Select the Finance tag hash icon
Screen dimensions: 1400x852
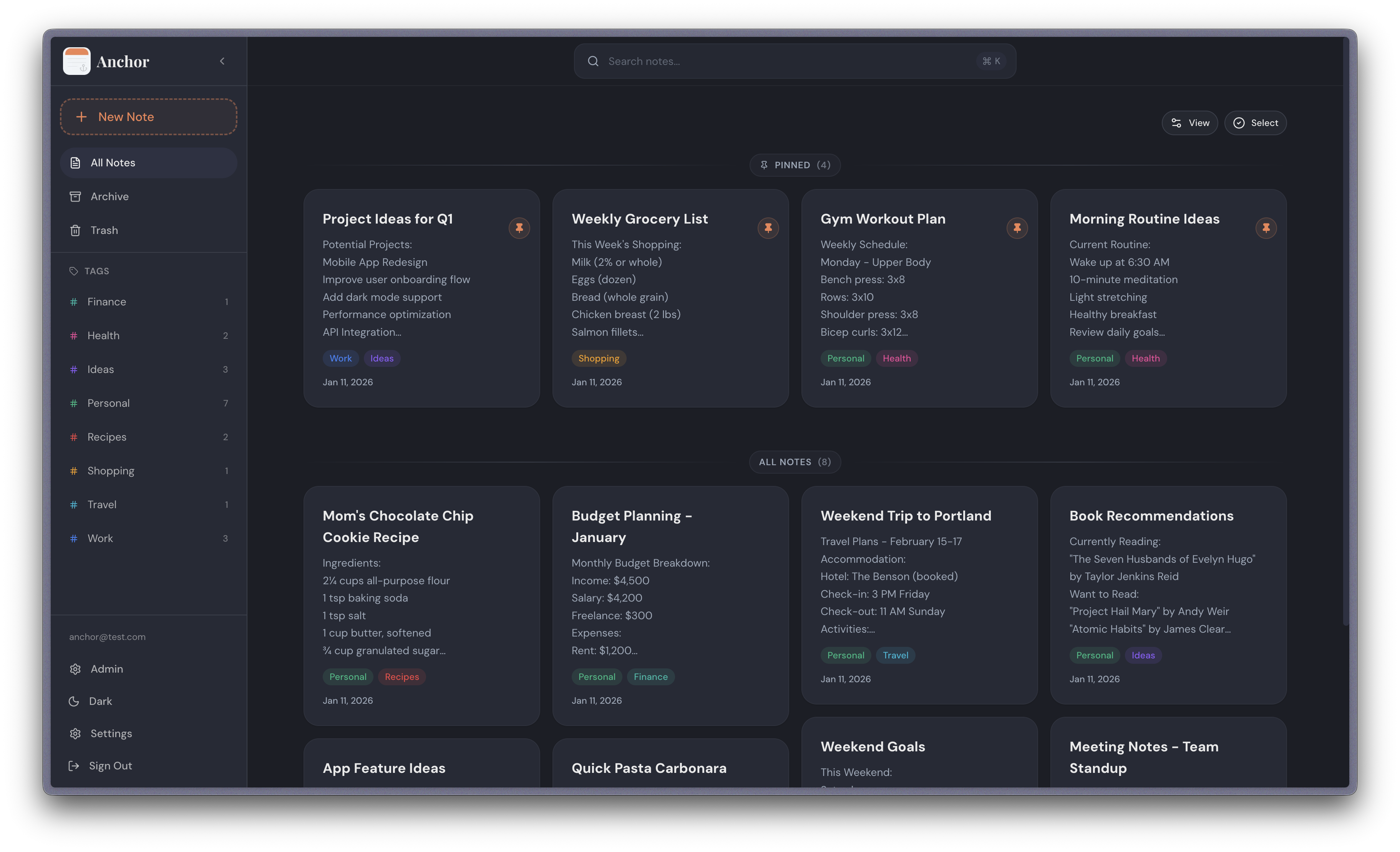[74, 302]
